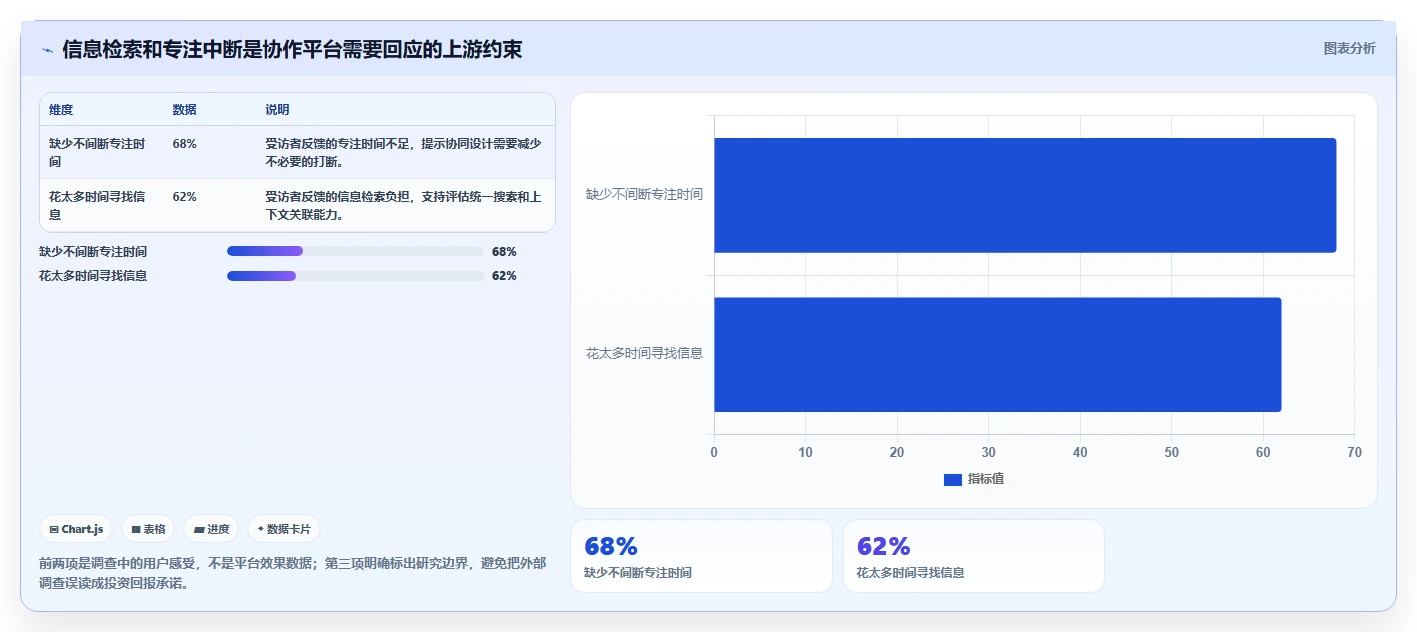This screenshot has height=632, width=1417.
Task: Click the 缺少不间断专注时间 chart bar
Action: [1025, 195]
